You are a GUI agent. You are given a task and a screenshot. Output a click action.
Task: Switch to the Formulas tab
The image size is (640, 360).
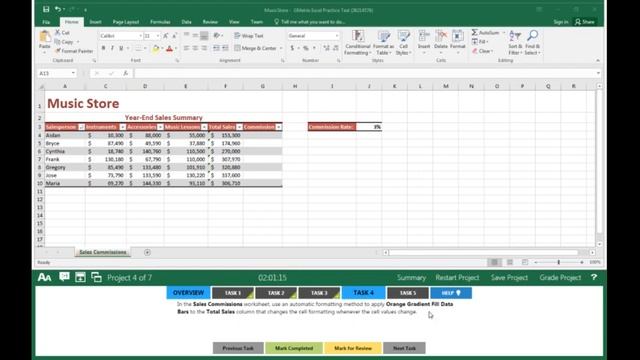coord(160,22)
